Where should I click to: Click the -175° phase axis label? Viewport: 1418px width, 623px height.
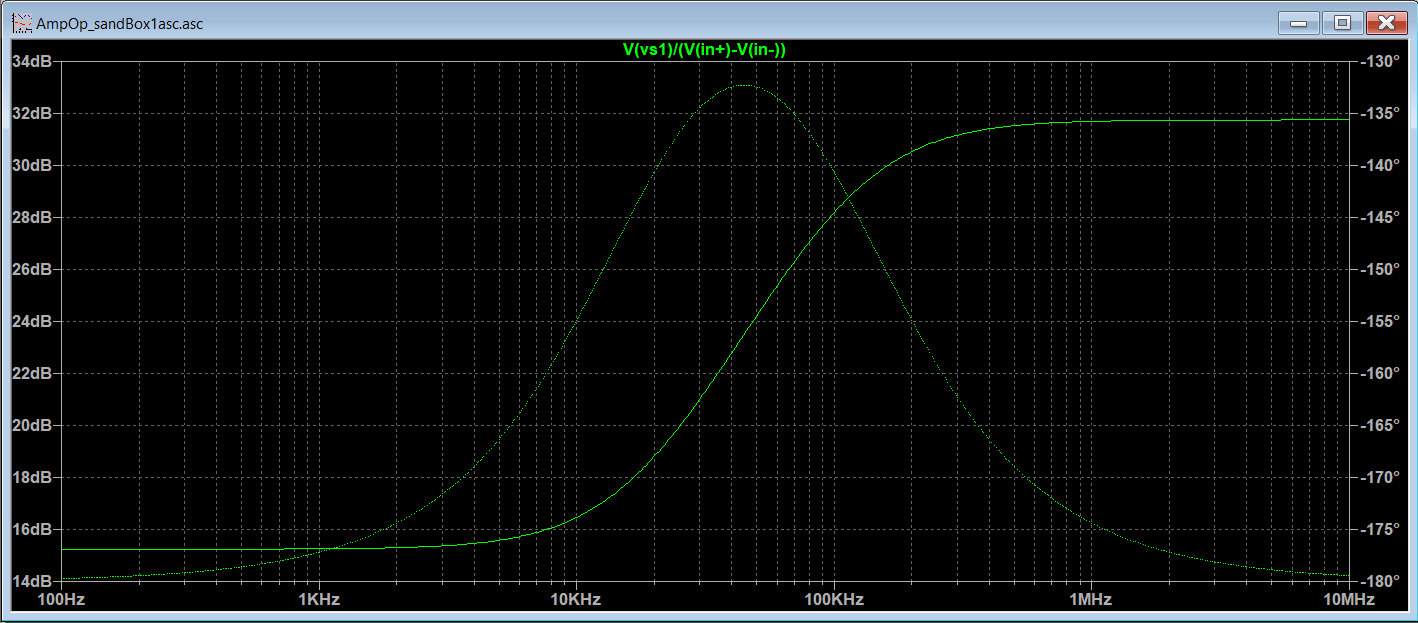[x=1380, y=530]
